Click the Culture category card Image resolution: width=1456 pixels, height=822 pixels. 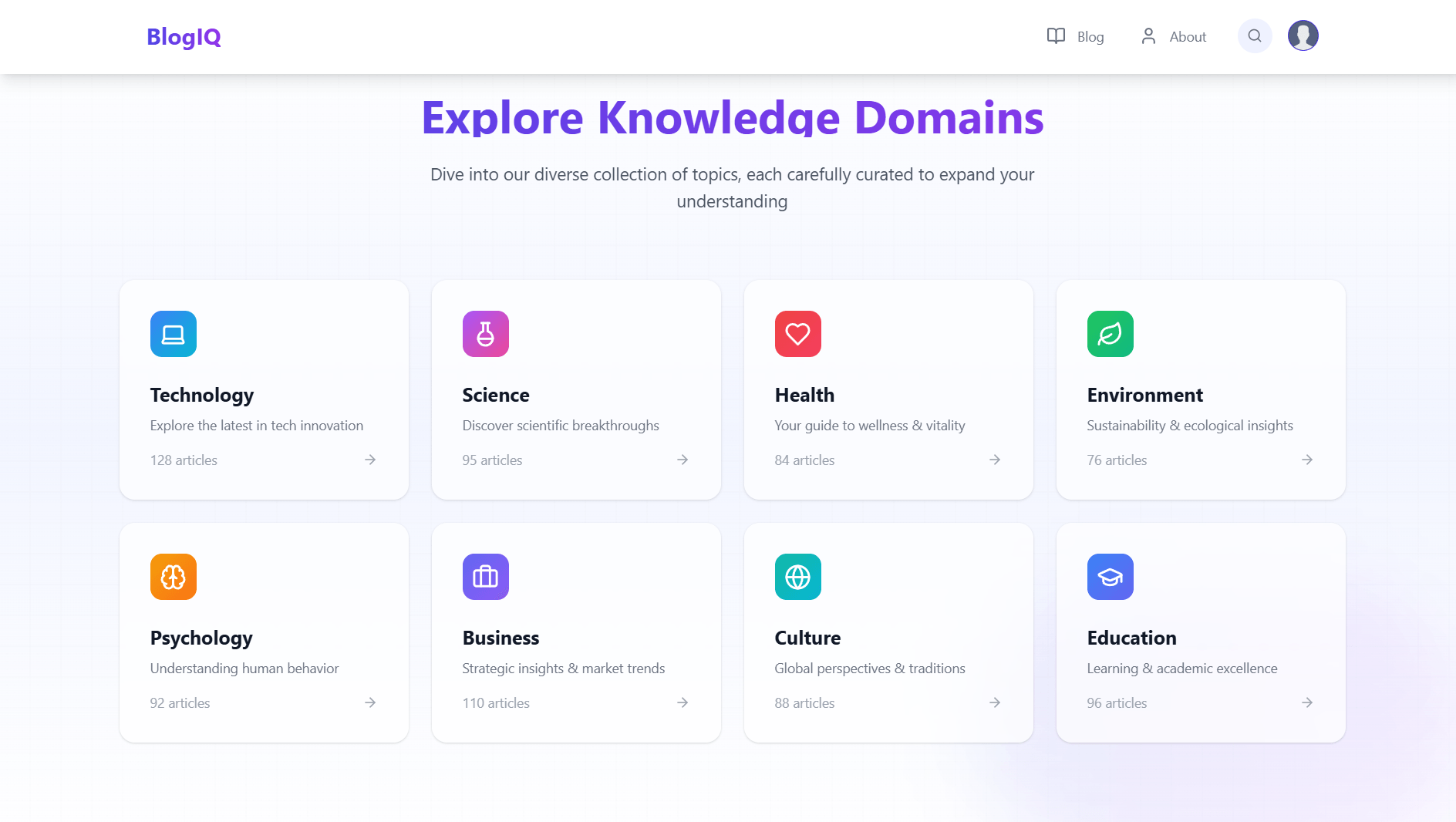click(x=888, y=632)
